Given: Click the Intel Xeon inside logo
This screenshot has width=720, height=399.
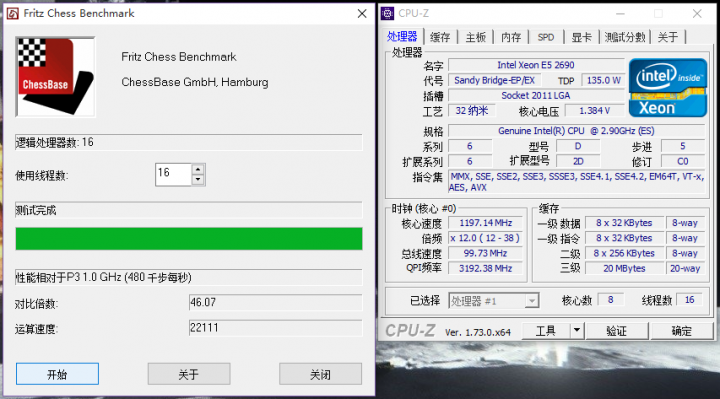Looking at the screenshot, I should click(668, 88).
